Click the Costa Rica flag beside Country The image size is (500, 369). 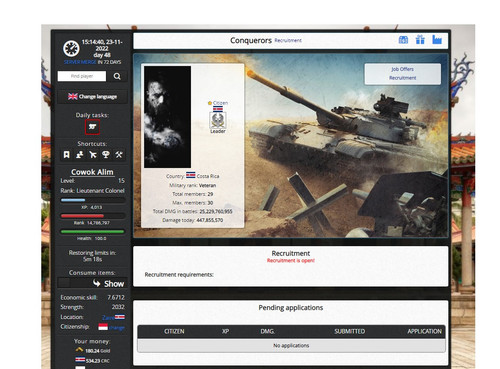pyautogui.click(x=191, y=175)
